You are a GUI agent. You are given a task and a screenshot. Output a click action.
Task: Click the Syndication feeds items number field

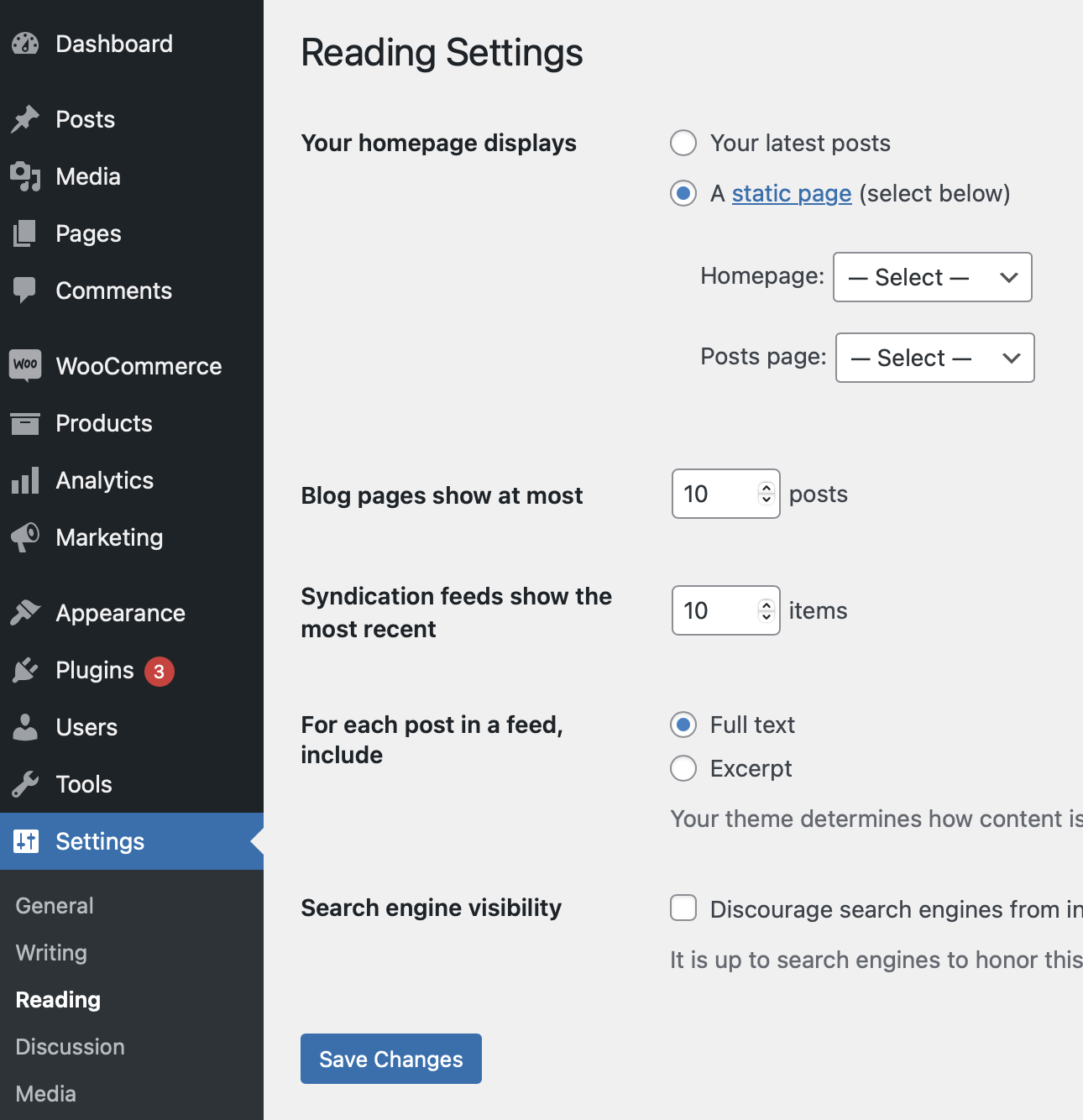[x=726, y=610]
